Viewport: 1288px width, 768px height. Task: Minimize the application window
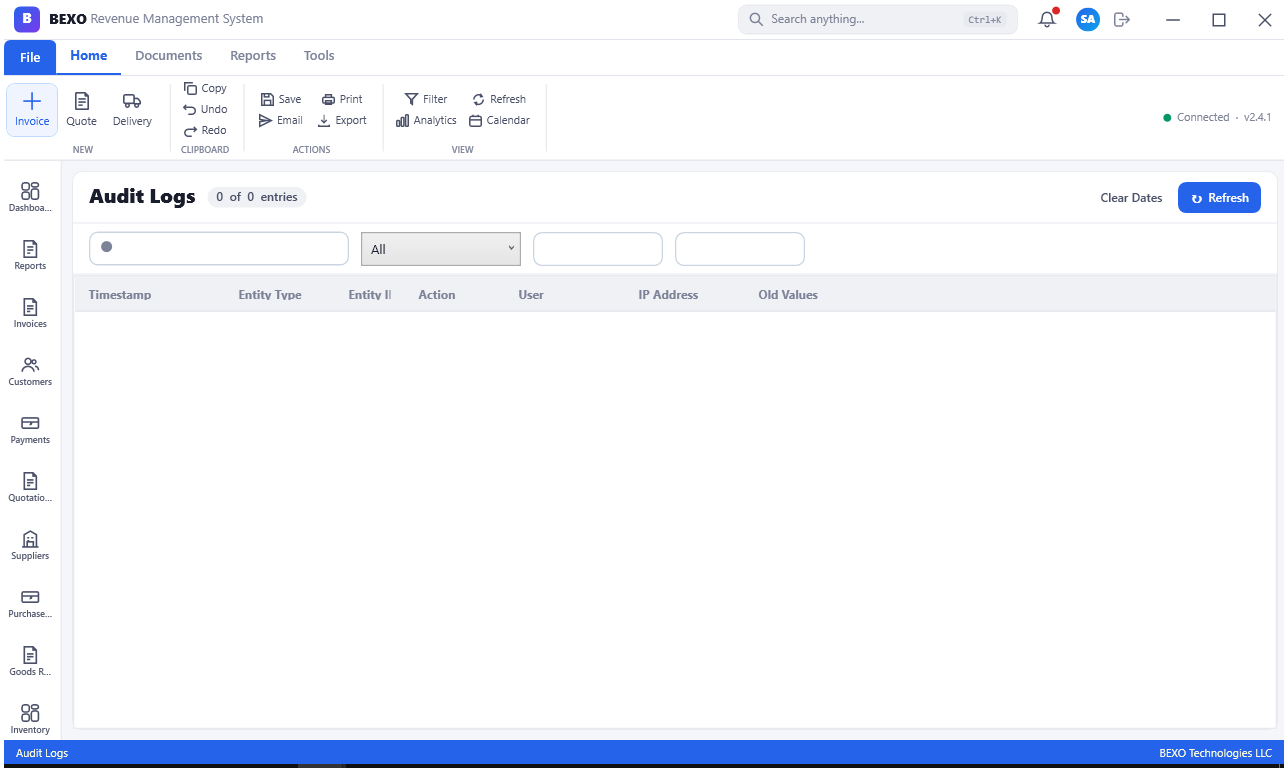coord(1173,19)
